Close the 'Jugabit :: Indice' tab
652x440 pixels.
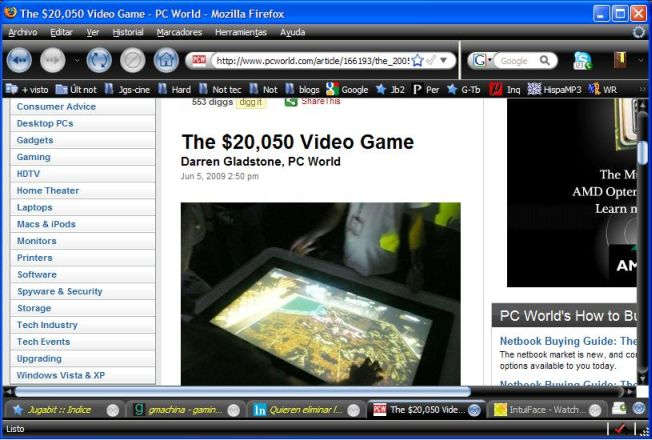tap(113, 410)
